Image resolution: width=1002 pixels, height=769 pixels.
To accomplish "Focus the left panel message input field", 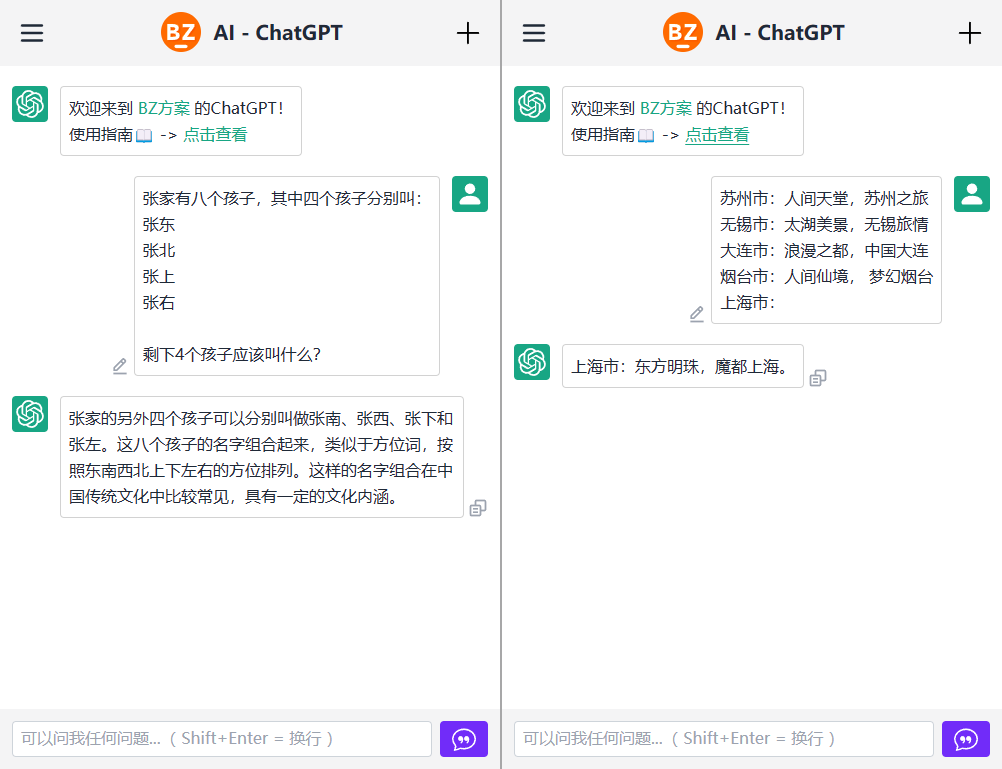I will click(x=222, y=739).
